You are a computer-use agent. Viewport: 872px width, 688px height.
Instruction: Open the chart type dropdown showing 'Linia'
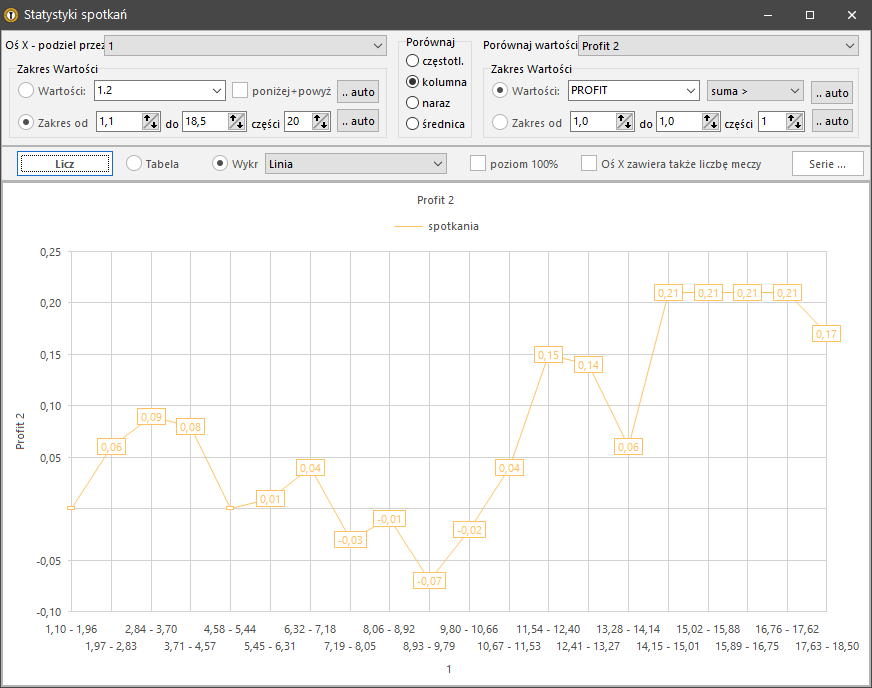click(x=355, y=163)
